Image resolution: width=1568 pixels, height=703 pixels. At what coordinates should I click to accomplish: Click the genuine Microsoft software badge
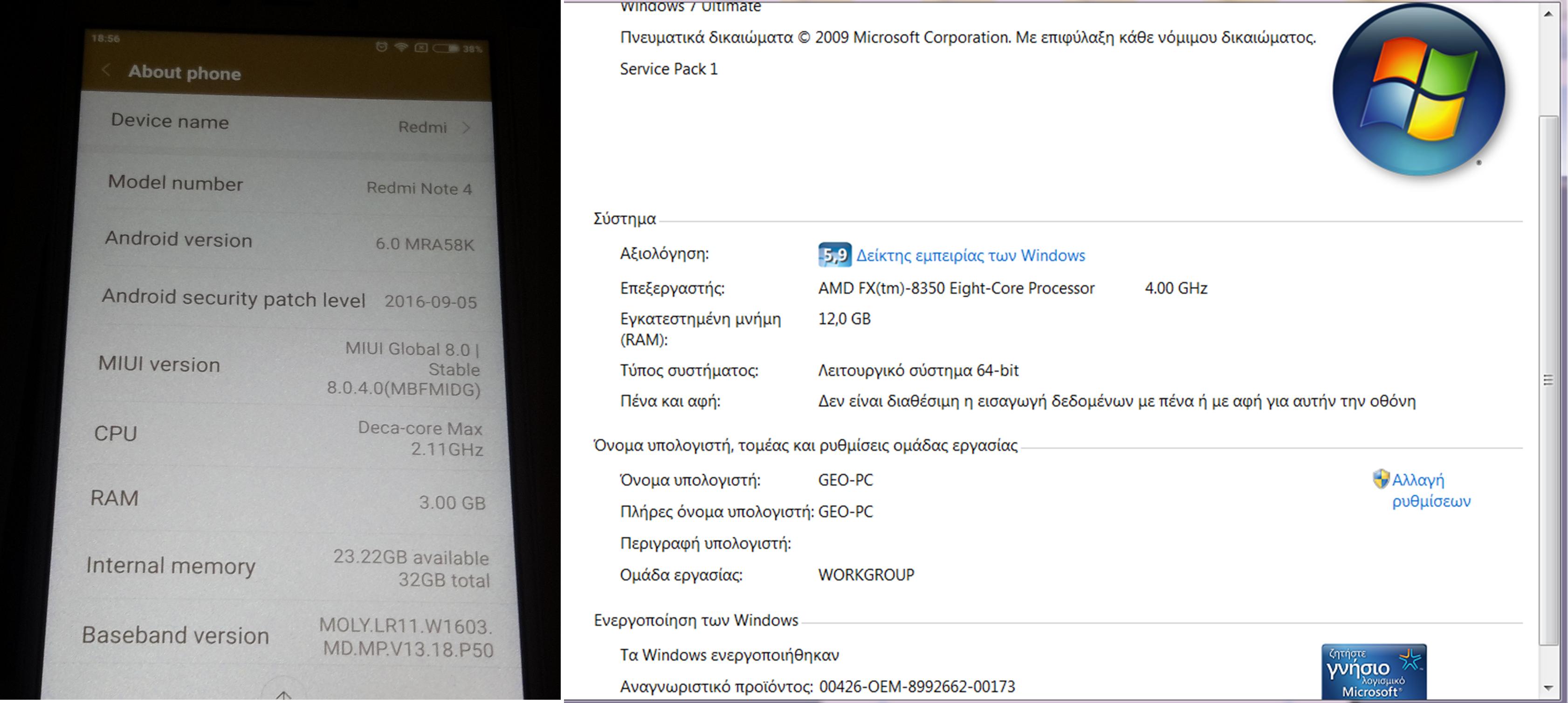(1374, 672)
